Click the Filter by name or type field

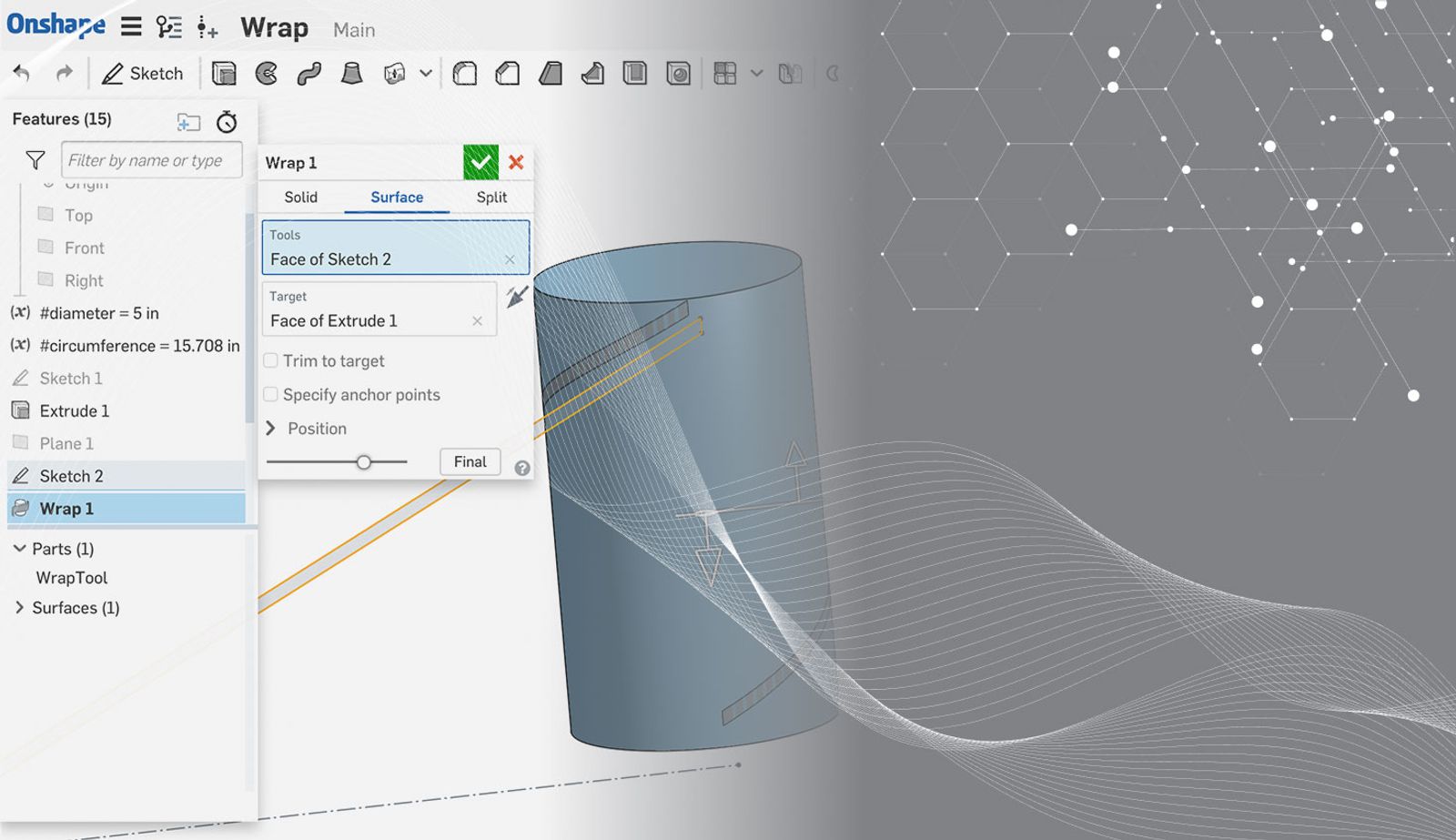click(x=151, y=161)
